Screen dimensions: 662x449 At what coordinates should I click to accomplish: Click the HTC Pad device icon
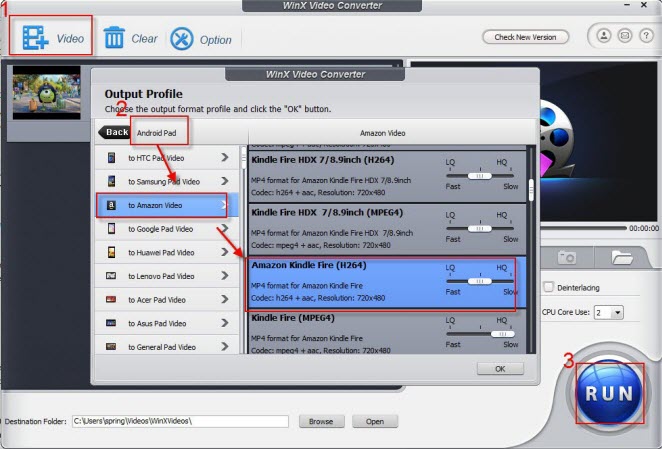[111, 158]
